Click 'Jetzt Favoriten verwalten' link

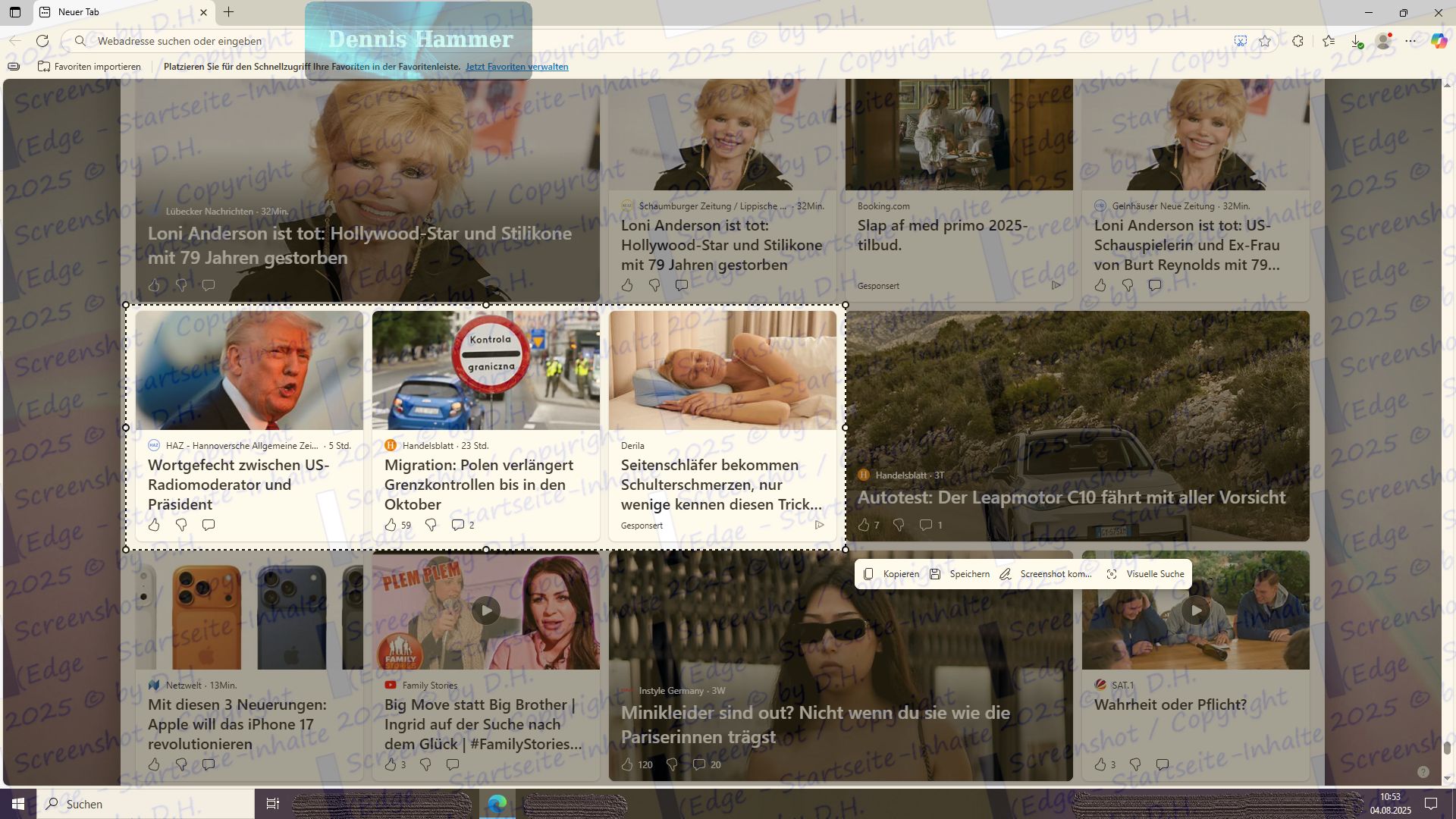click(516, 67)
